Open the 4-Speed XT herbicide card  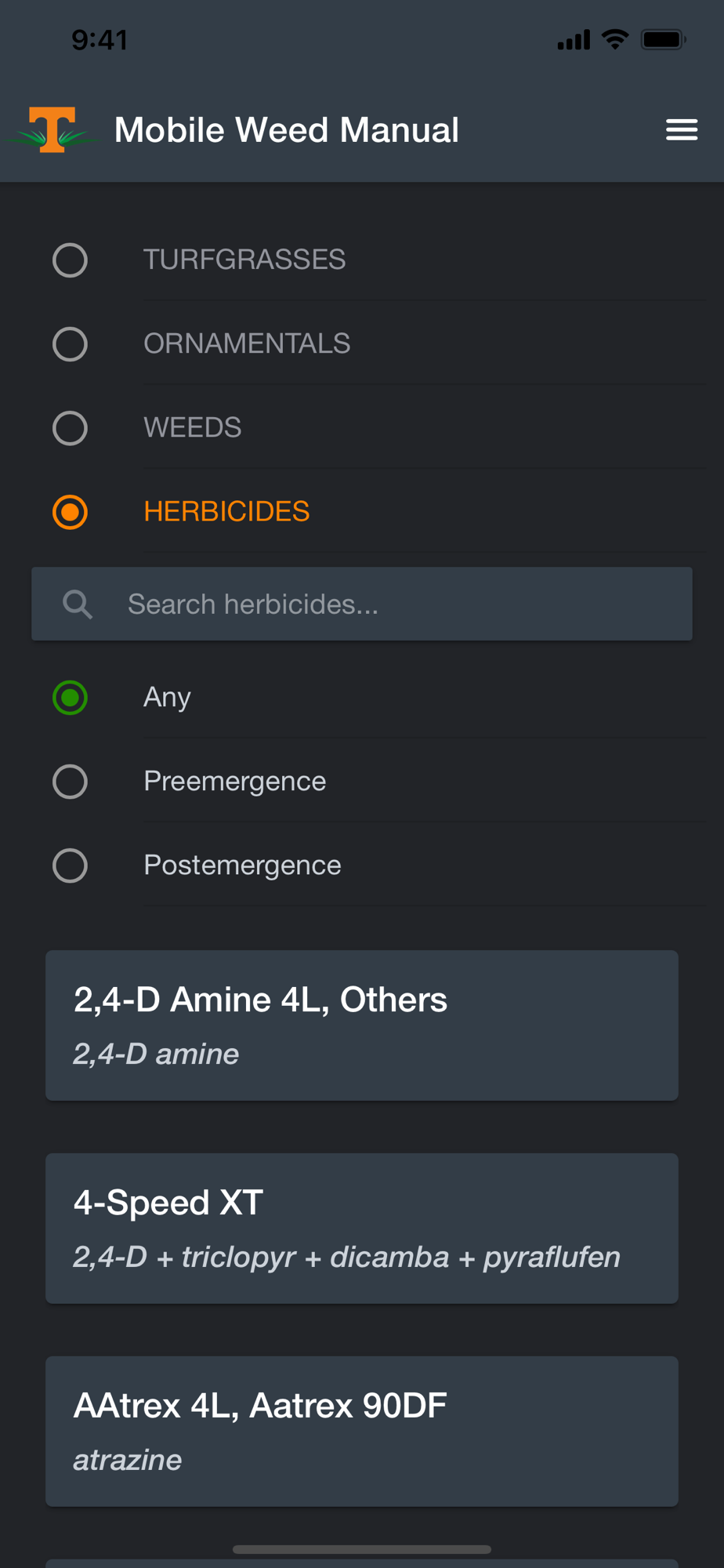pos(362,1229)
